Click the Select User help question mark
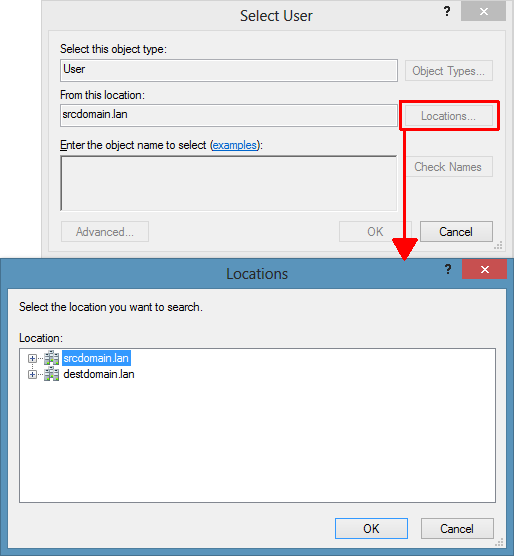This screenshot has width=514, height=556. (x=447, y=12)
